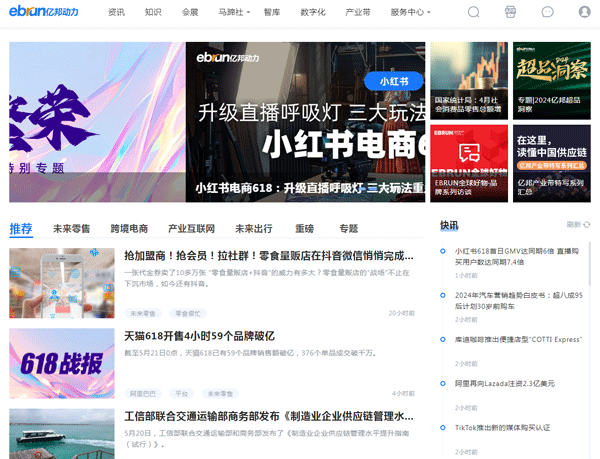Open article 抢加盟商！抢会员！拉社群

coord(269,256)
